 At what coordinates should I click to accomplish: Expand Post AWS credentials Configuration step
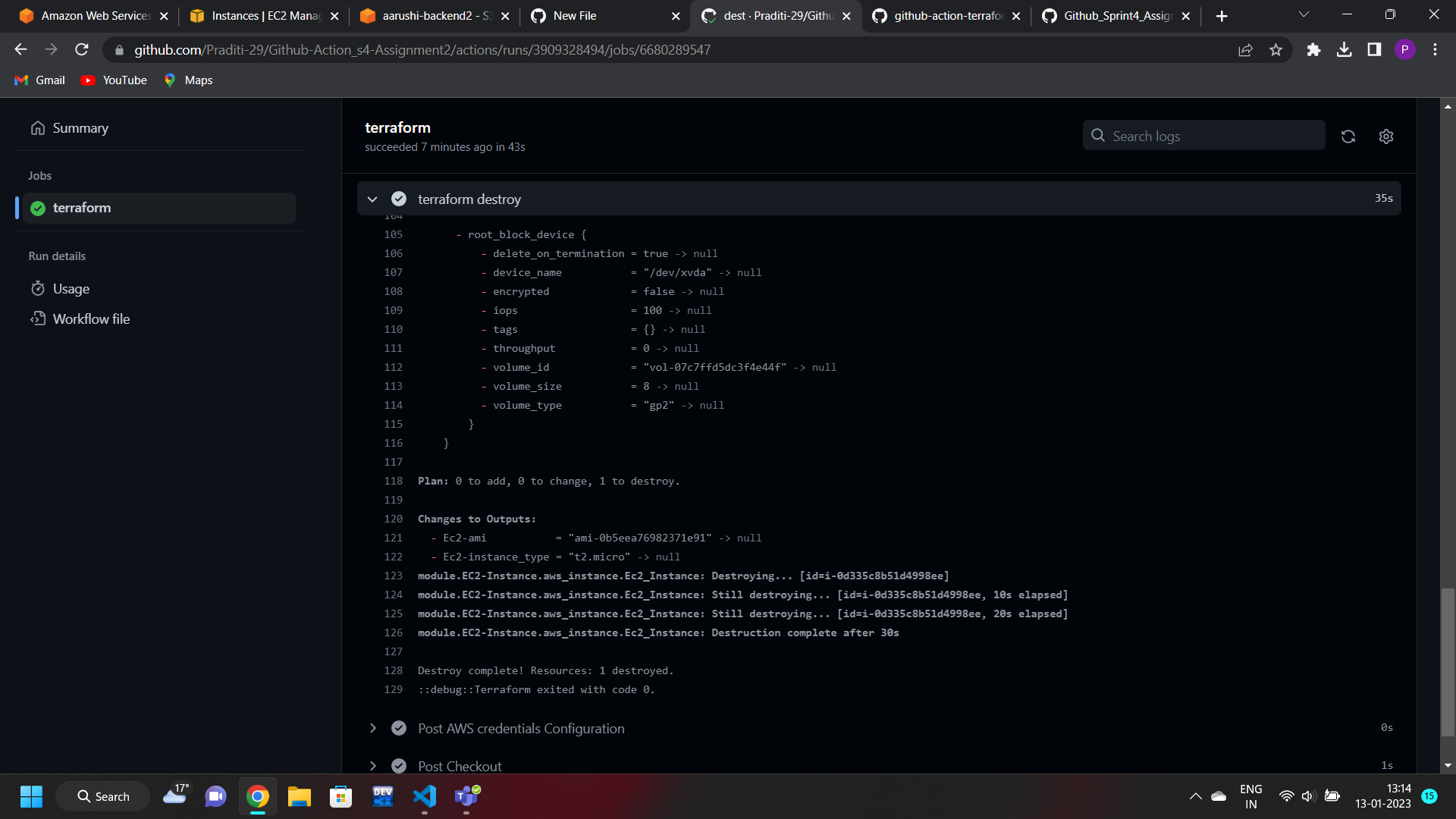pos(372,728)
